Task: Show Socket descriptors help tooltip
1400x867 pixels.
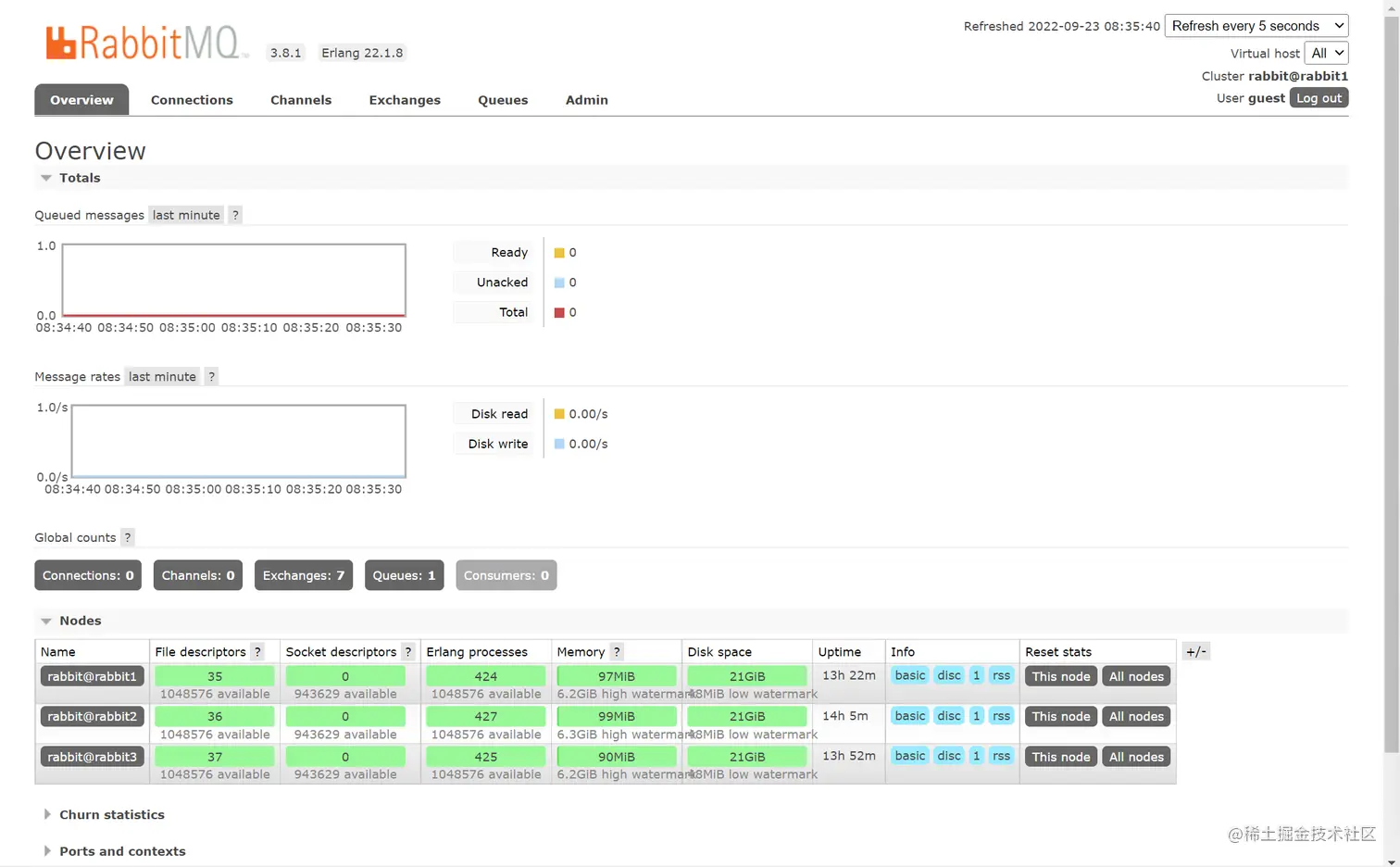Action: click(x=407, y=652)
